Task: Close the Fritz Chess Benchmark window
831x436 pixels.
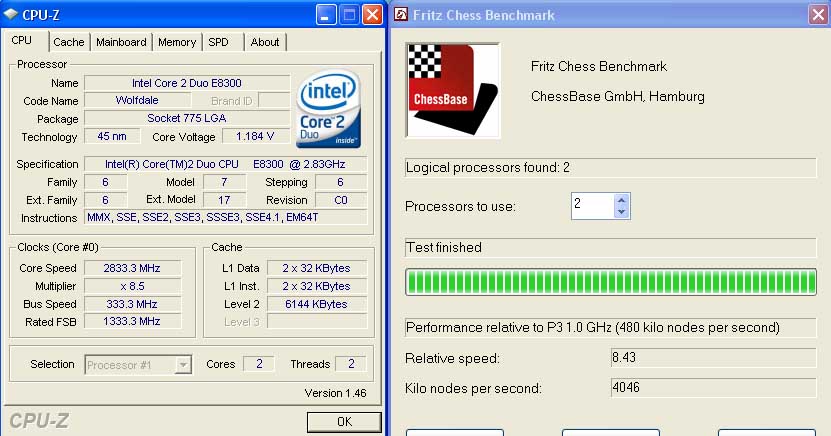Action: point(818,15)
